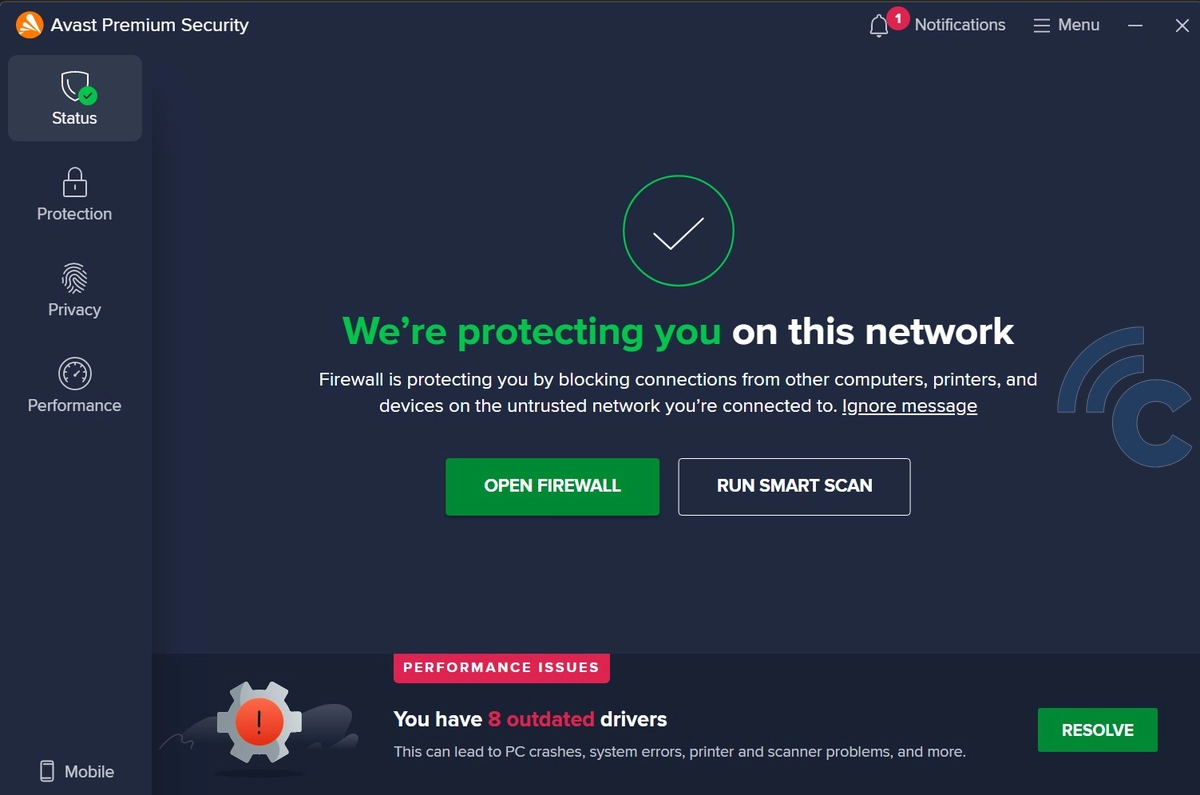Click the Avast logo in title bar
This screenshot has height=795, width=1200.
29,24
